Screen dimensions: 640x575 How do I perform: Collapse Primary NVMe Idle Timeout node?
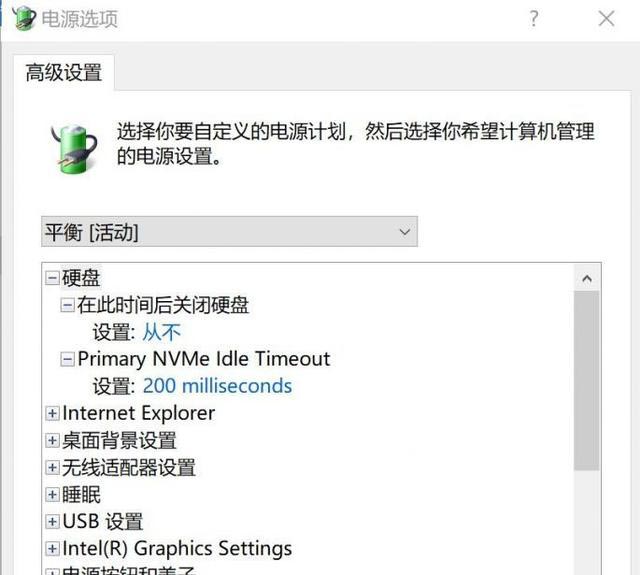[67, 360]
